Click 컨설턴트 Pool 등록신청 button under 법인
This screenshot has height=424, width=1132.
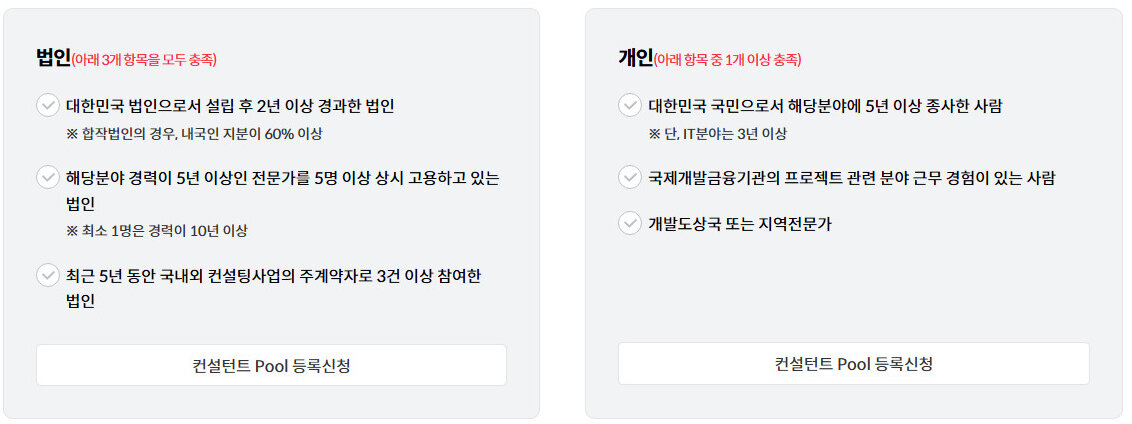point(271,365)
